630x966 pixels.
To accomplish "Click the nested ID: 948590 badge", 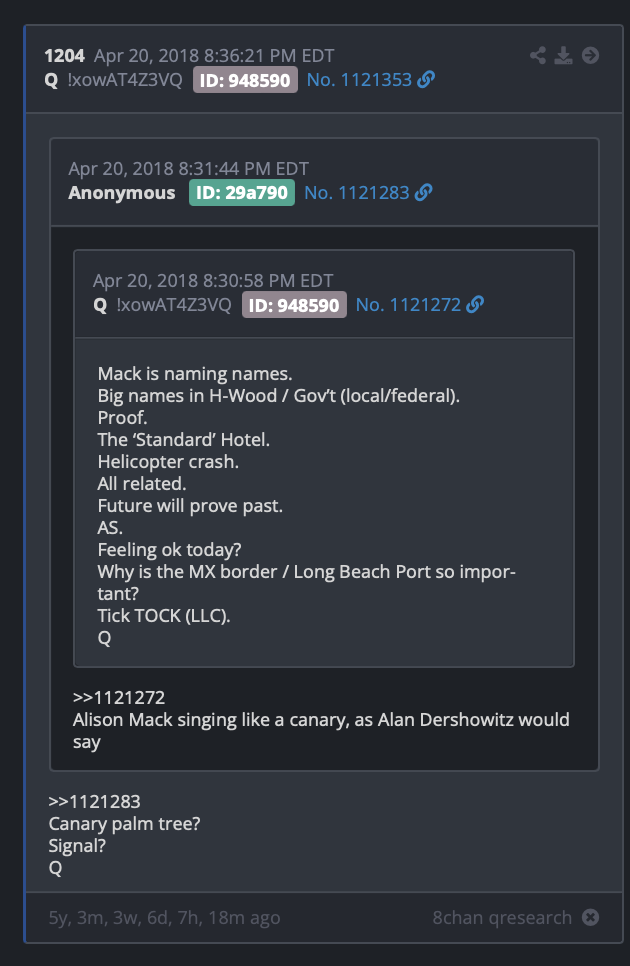I will (x=294, y=305).
